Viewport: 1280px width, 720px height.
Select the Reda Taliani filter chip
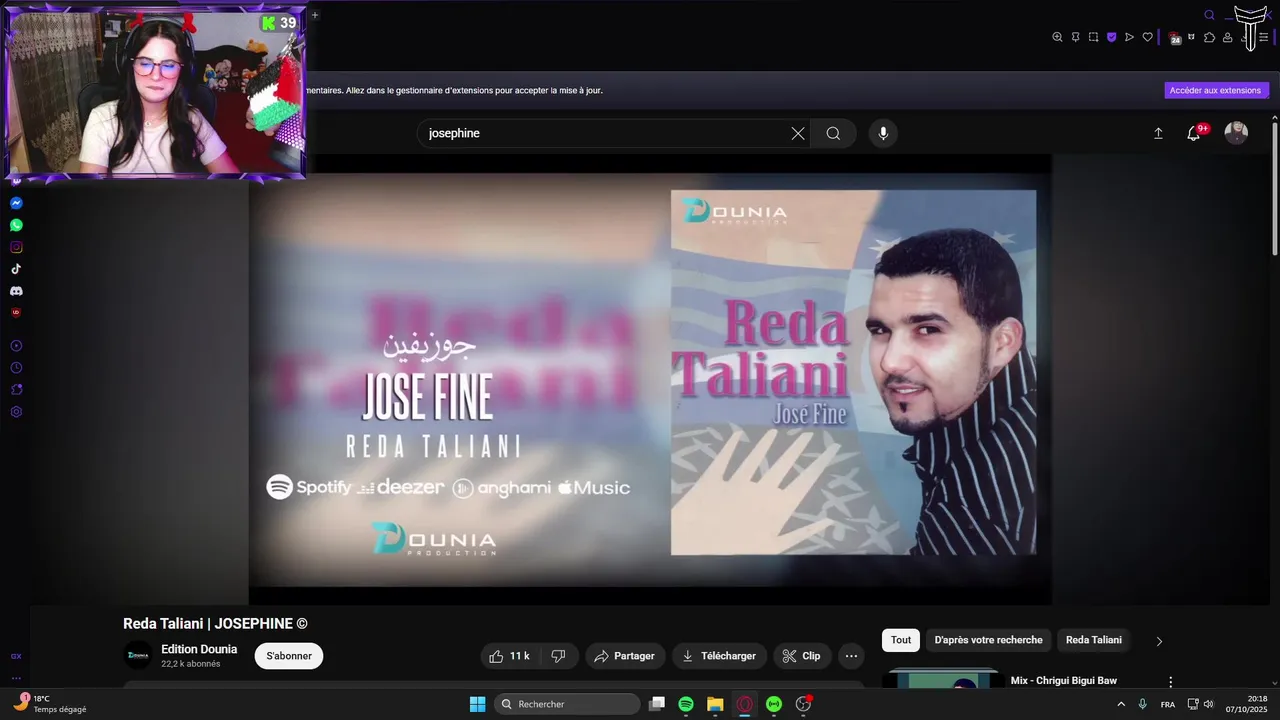pos(1094,640)
